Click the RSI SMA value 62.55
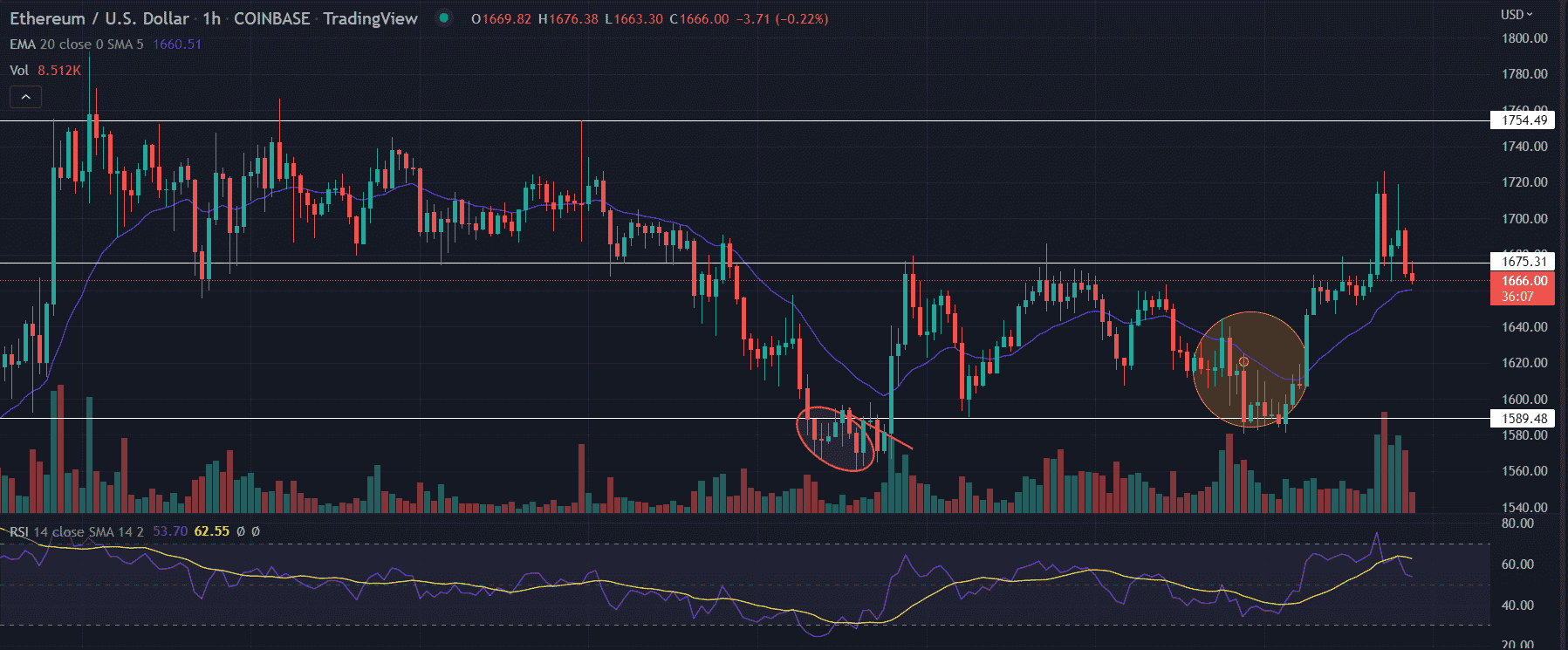Image resolution: width=1568 pixels, height=650 pixels. coord(212,531)
